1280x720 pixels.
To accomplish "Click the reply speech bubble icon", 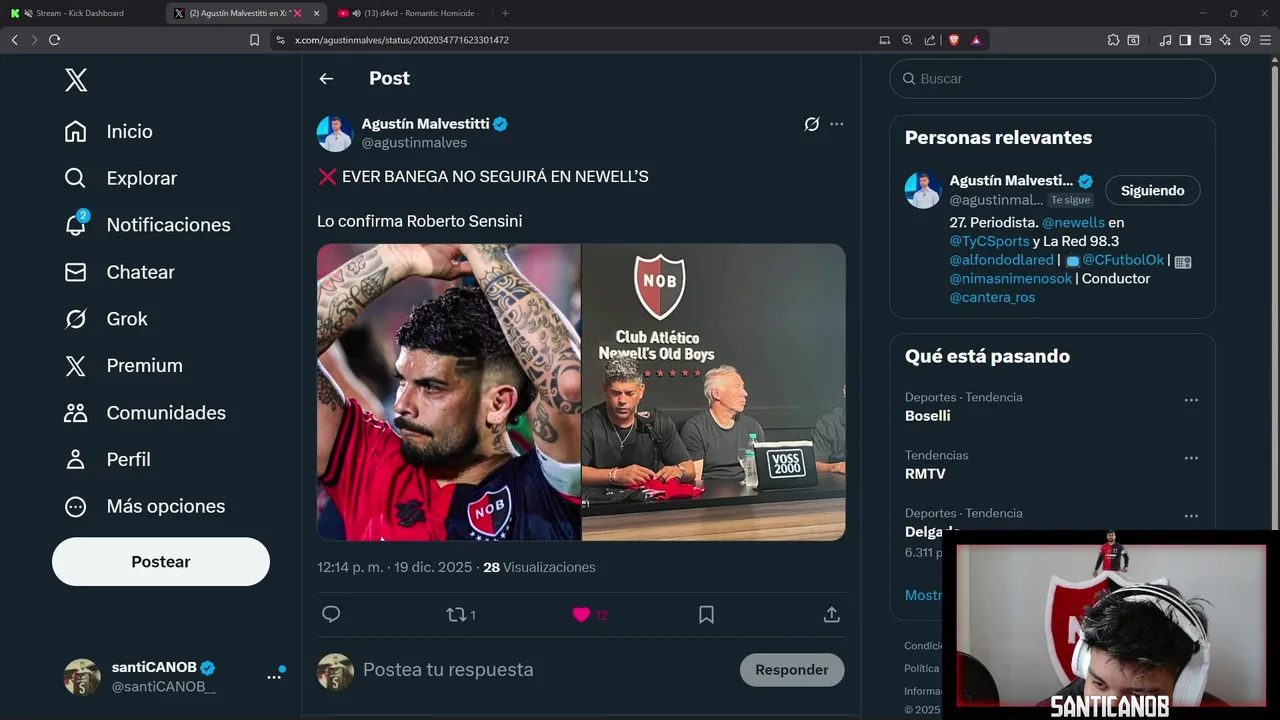I will (x=331, y=614).
